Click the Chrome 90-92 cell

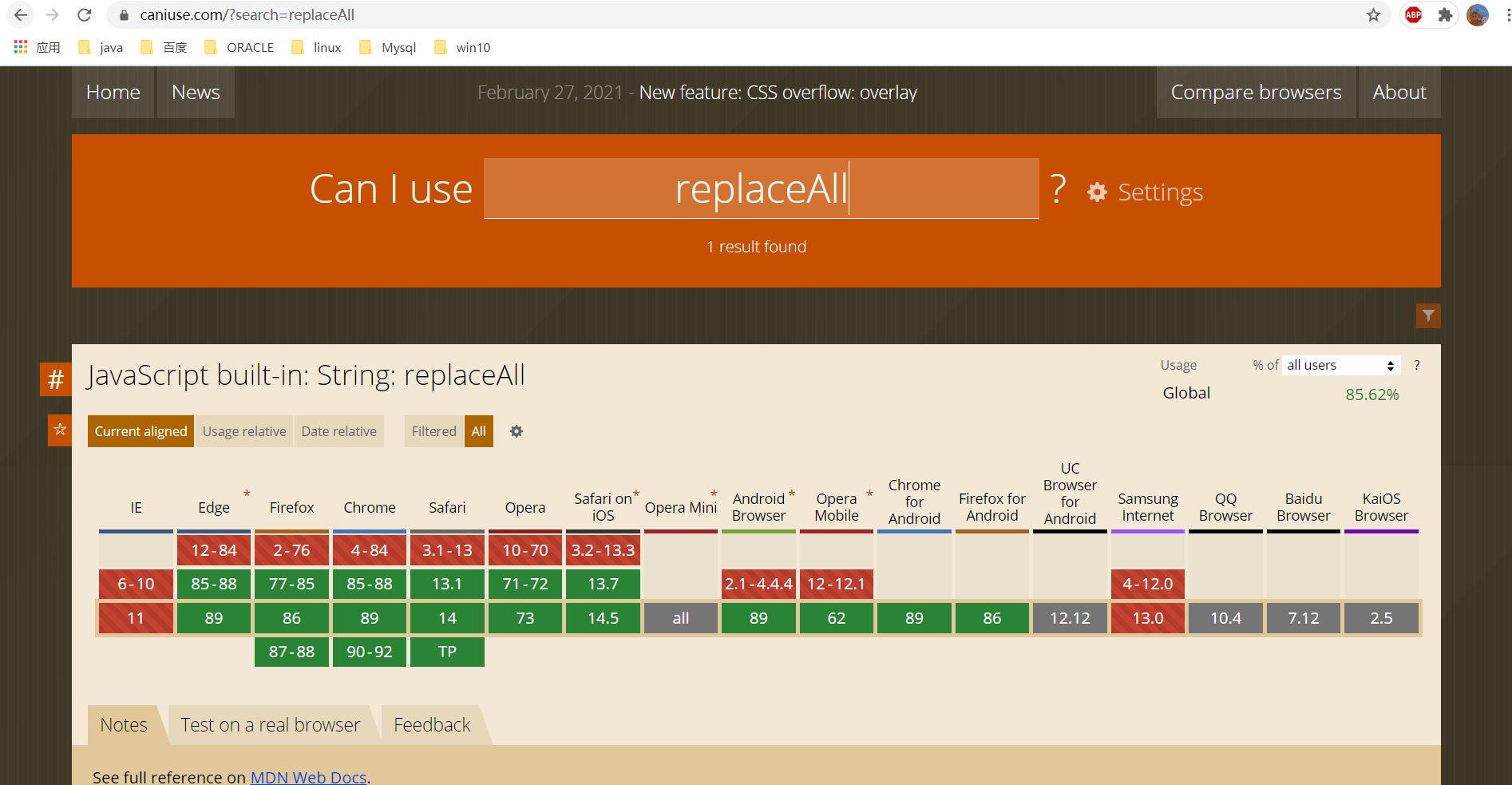pyautogui.click(x=370, y=652)
